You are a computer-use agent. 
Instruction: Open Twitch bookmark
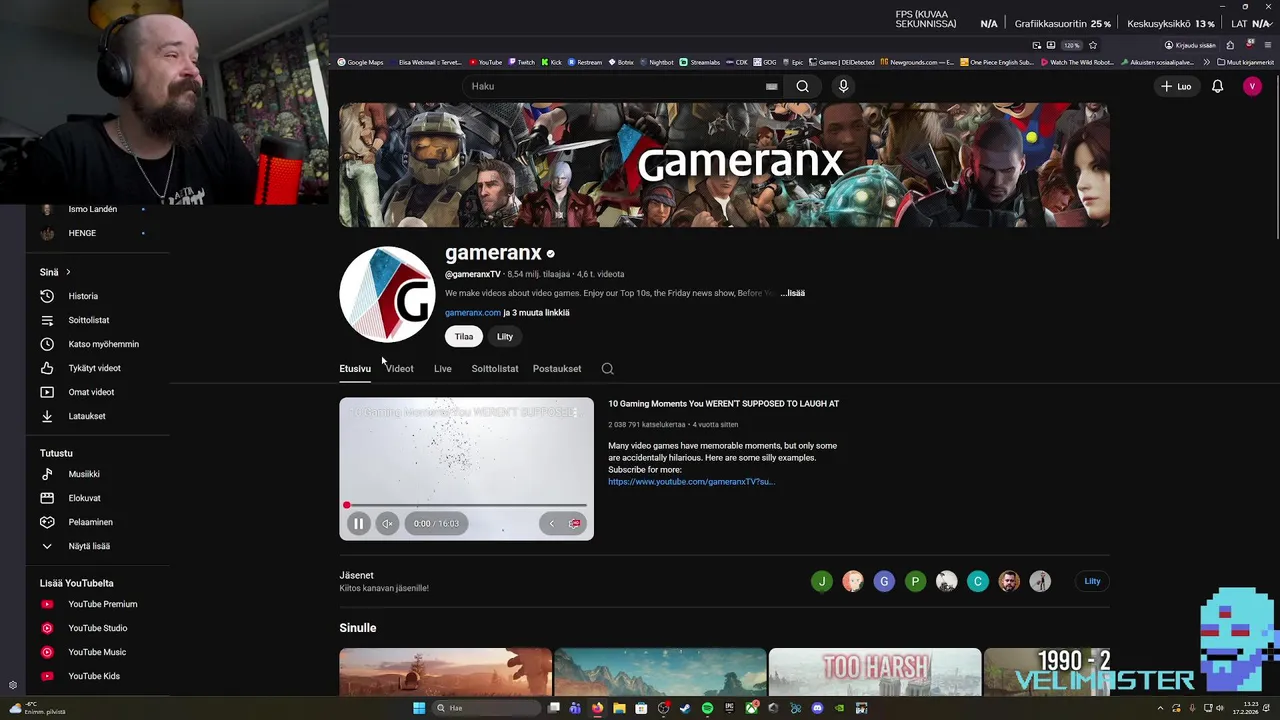[x=521, y=62]
